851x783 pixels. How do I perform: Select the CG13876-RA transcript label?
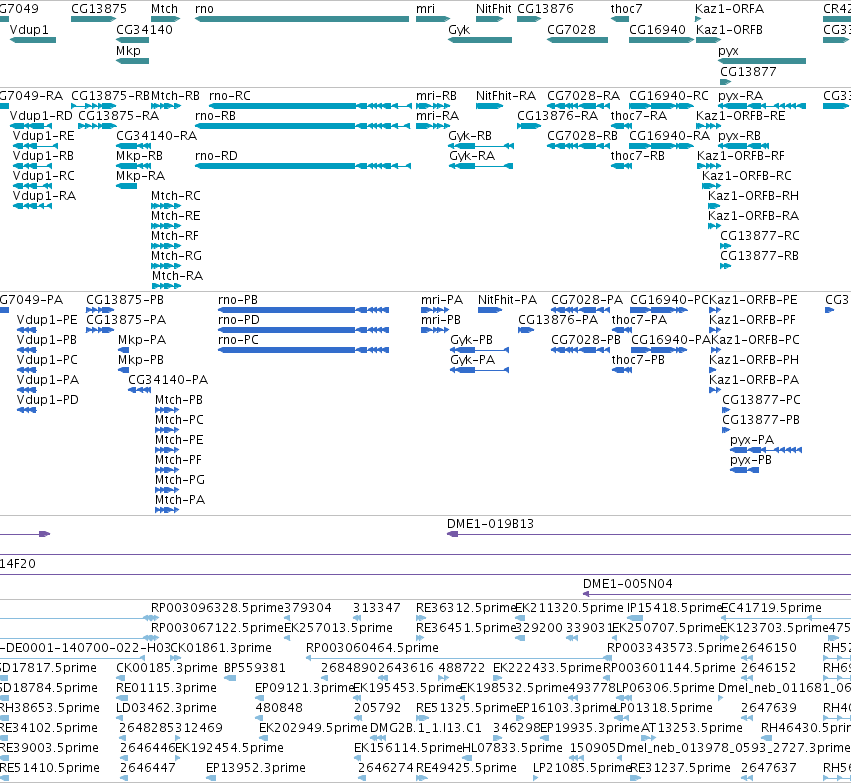[x=557, y=116]
